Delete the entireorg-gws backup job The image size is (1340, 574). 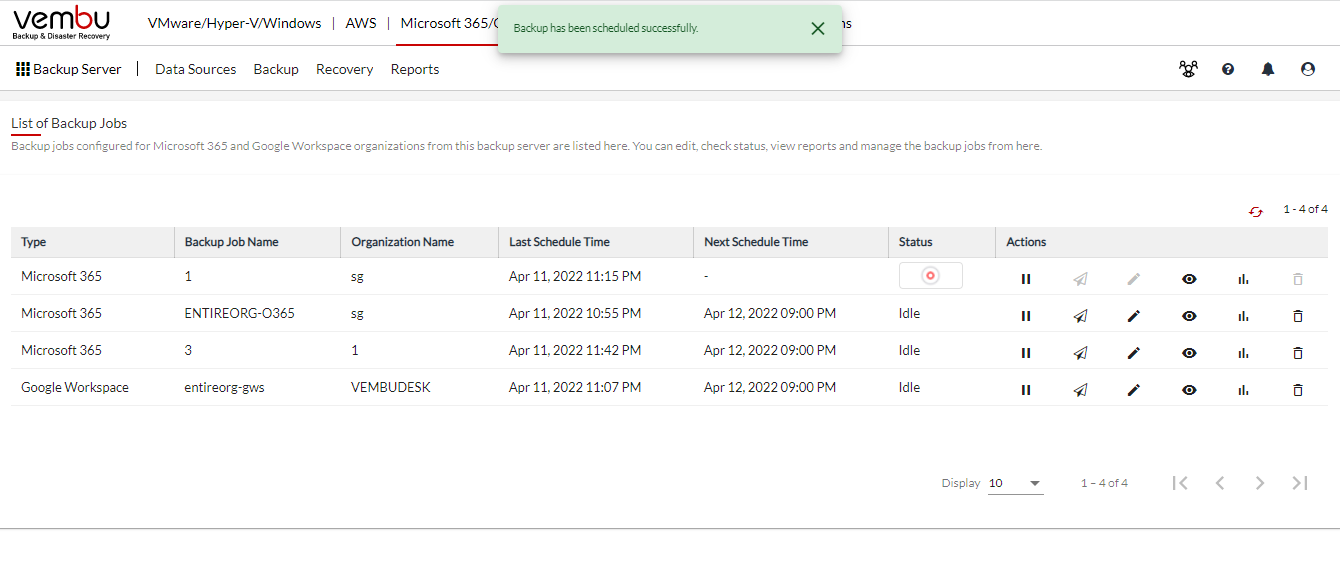pyautogui.click(x=1298, y=390)
